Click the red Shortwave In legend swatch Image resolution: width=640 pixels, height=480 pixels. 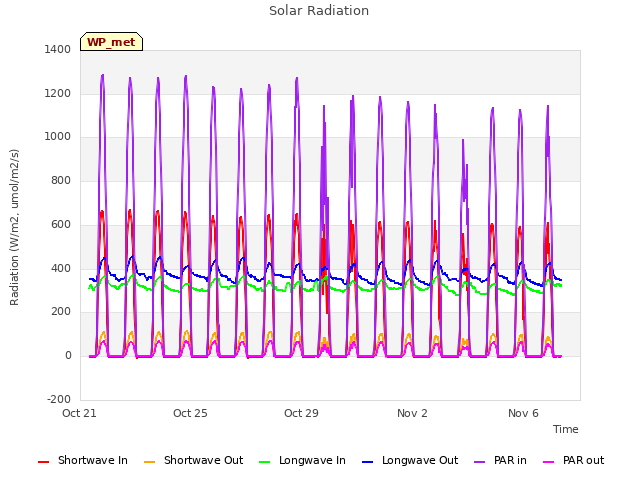click(x=43, y=462)
